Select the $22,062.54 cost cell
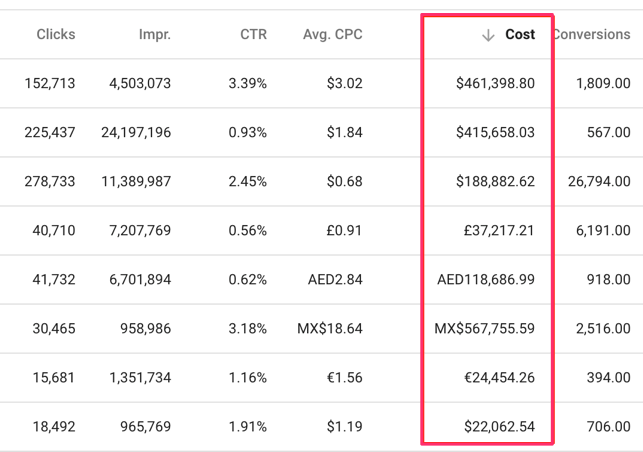Viewport: 643px width, 452px height. click(x=499, y=427)
